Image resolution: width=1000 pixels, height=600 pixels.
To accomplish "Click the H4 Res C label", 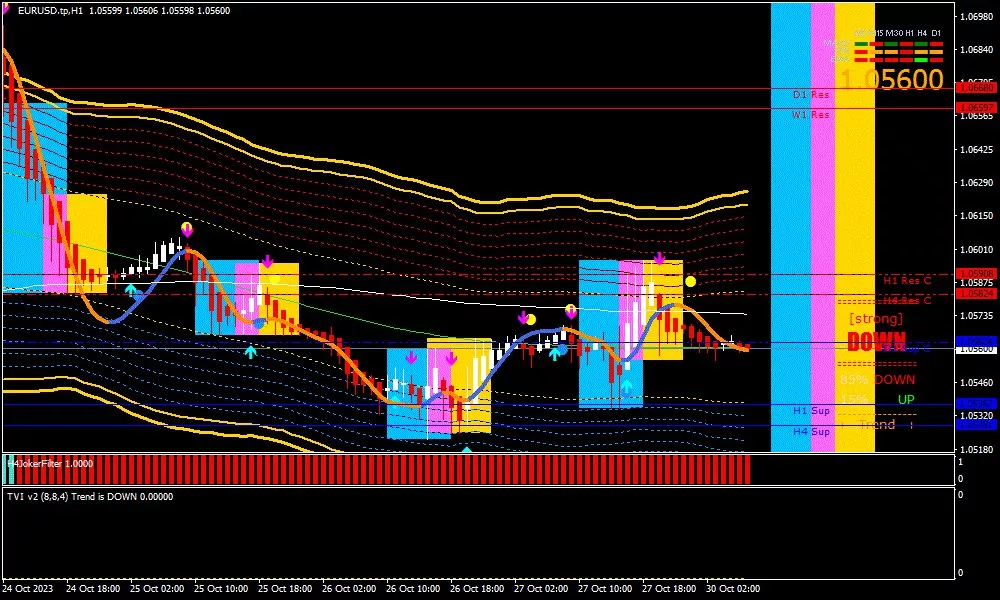I will coord(907,300).
